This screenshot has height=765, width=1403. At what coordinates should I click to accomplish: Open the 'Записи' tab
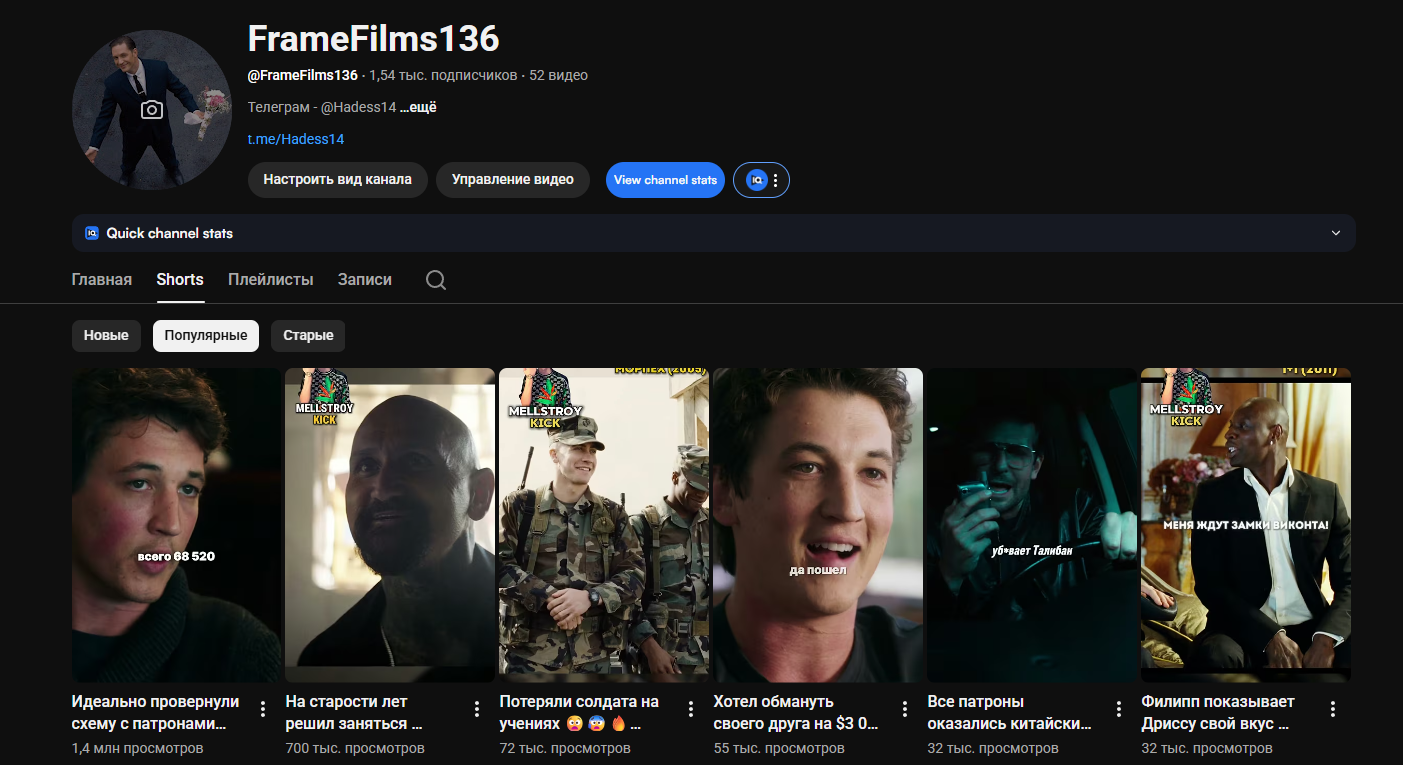364,279
